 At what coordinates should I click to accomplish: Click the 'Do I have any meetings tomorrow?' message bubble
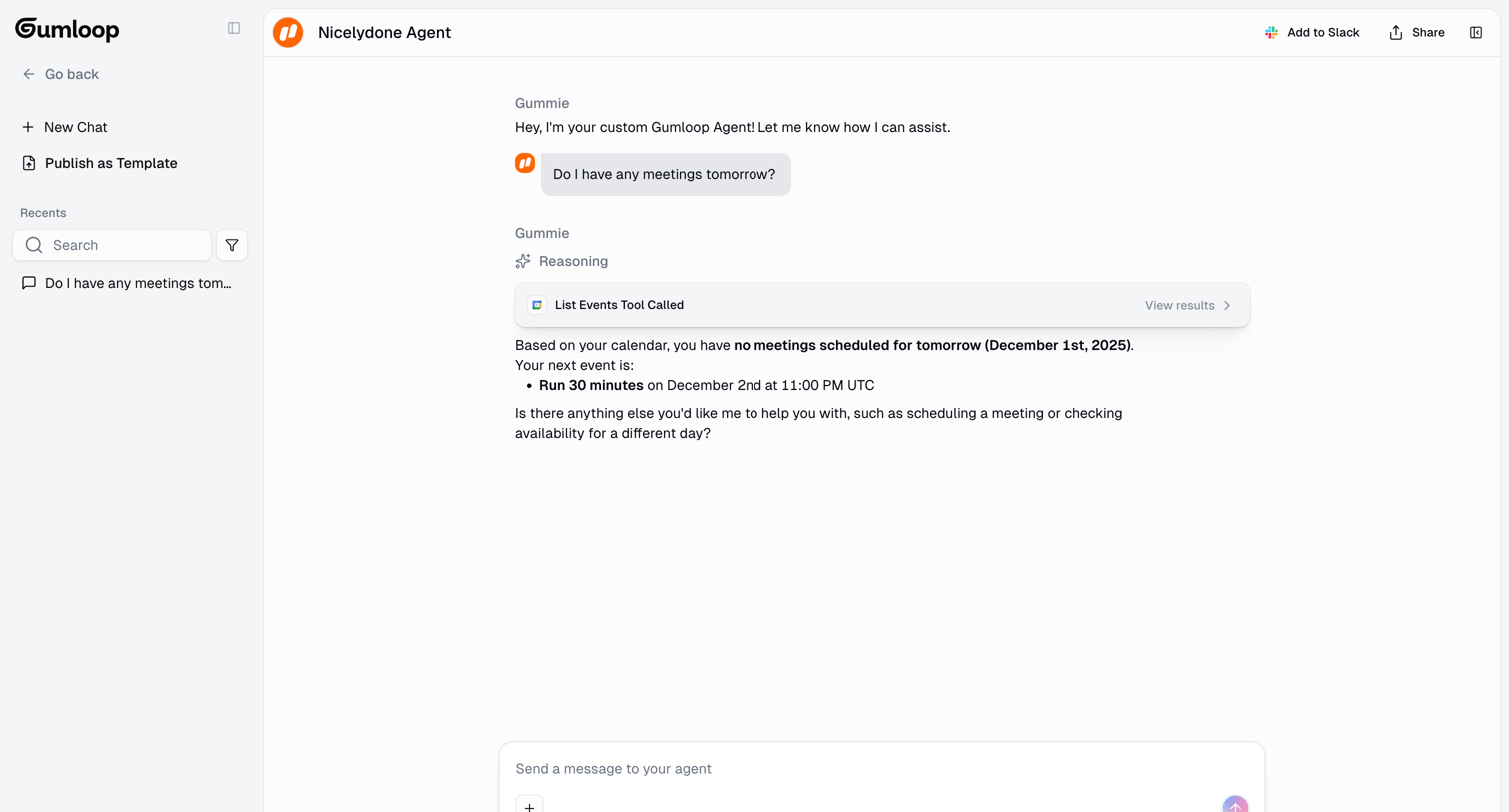tap(666, 174)
